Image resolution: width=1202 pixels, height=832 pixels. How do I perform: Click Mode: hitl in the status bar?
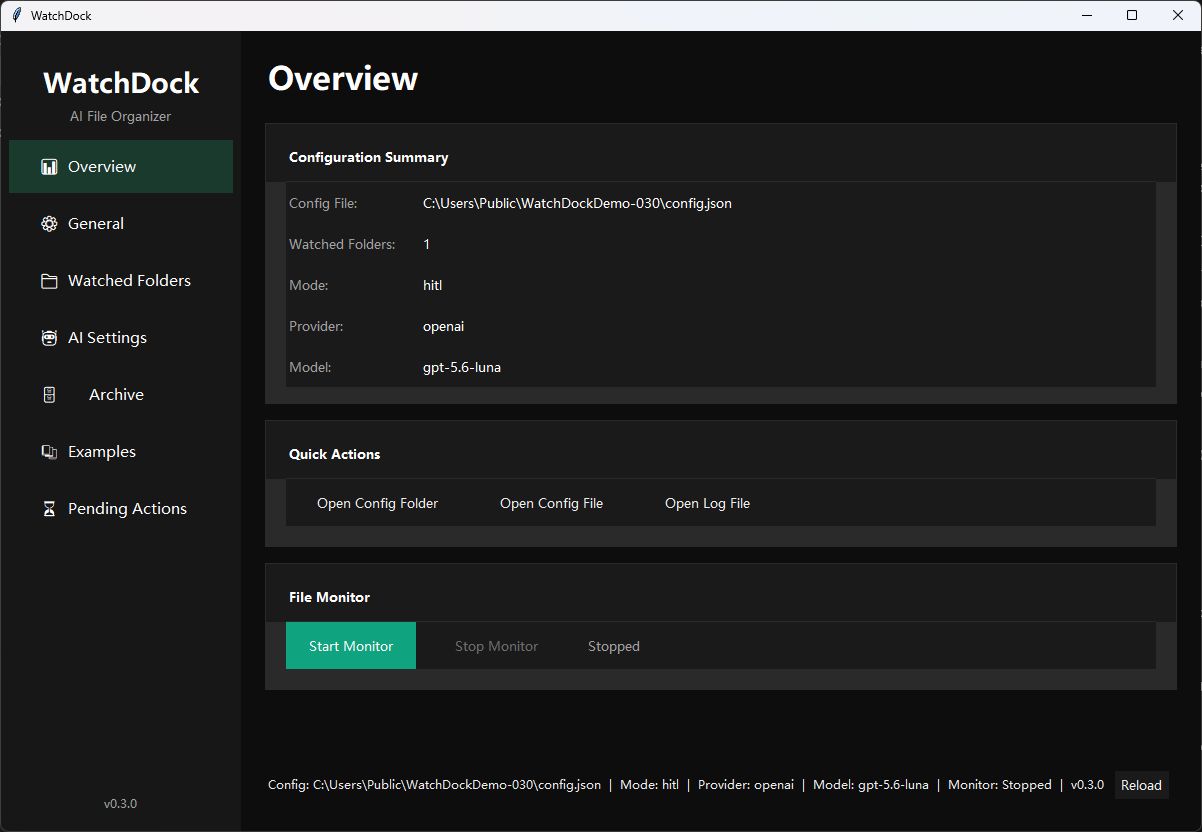(649, 785)
